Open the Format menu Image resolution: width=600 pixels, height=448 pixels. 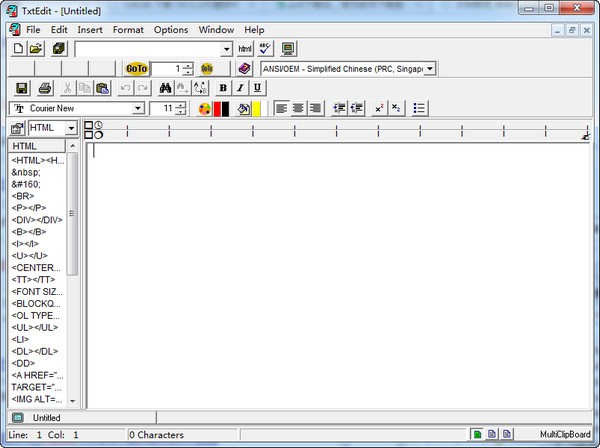point(128,30)
